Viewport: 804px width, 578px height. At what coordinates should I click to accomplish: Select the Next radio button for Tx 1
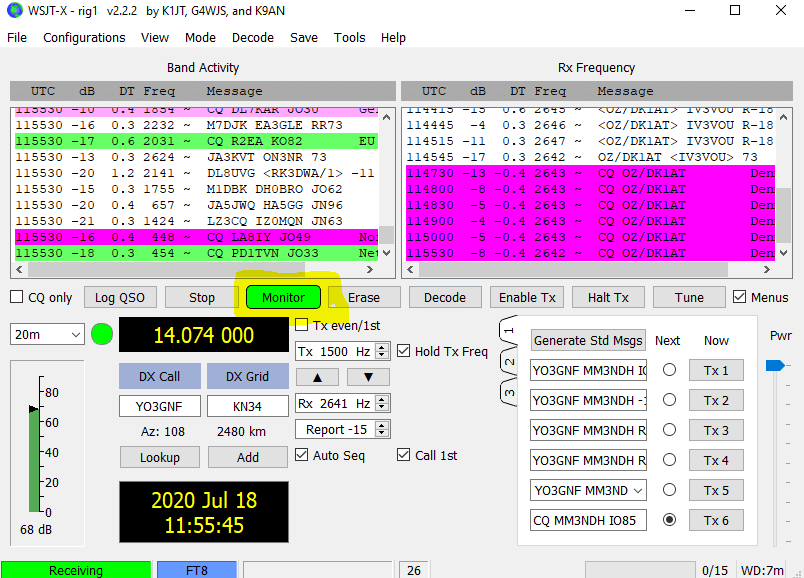pyautogui.click(x=669, y=370)
